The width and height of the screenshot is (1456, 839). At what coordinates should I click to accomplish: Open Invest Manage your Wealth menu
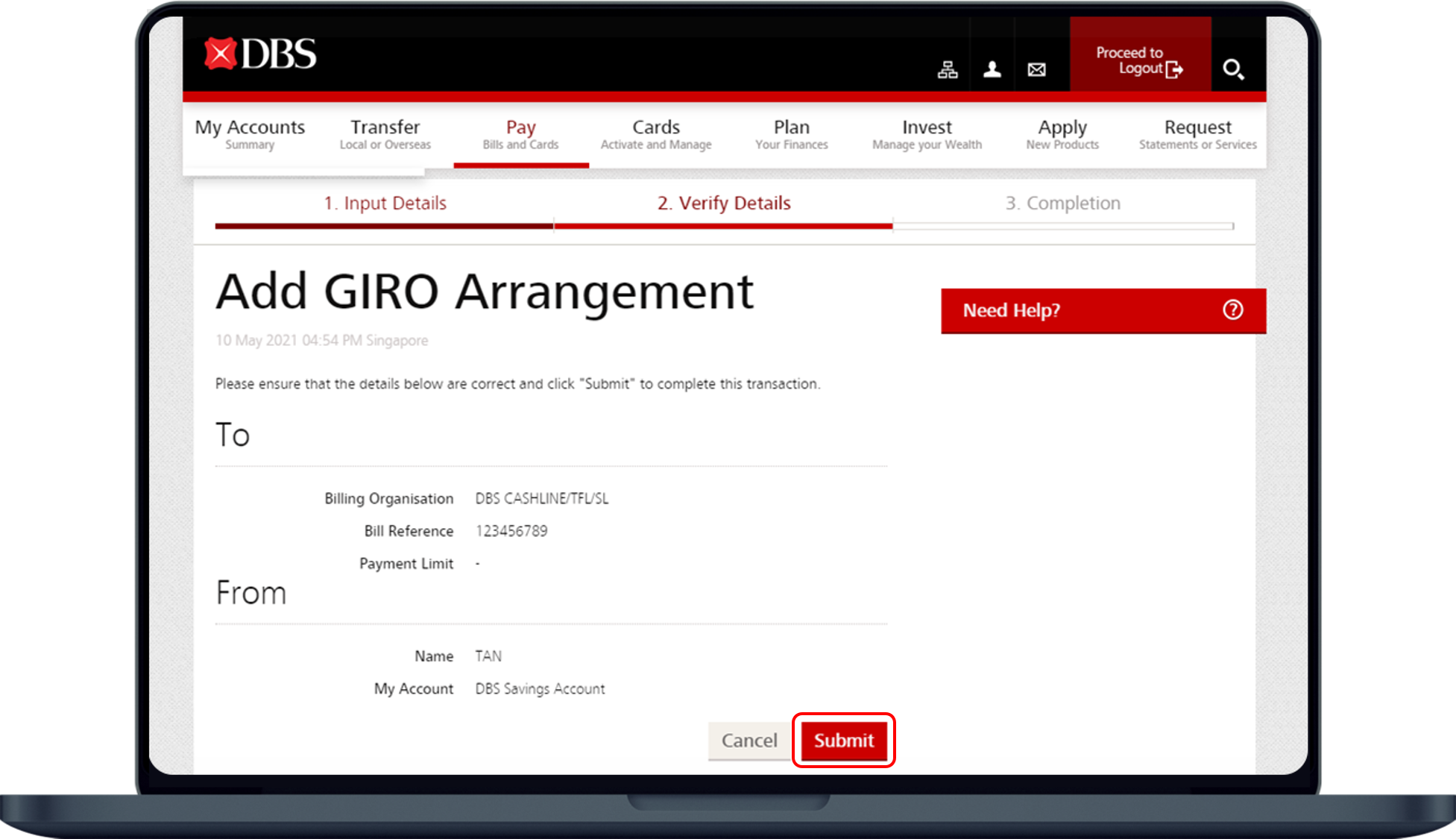click(x=927, y=134)
